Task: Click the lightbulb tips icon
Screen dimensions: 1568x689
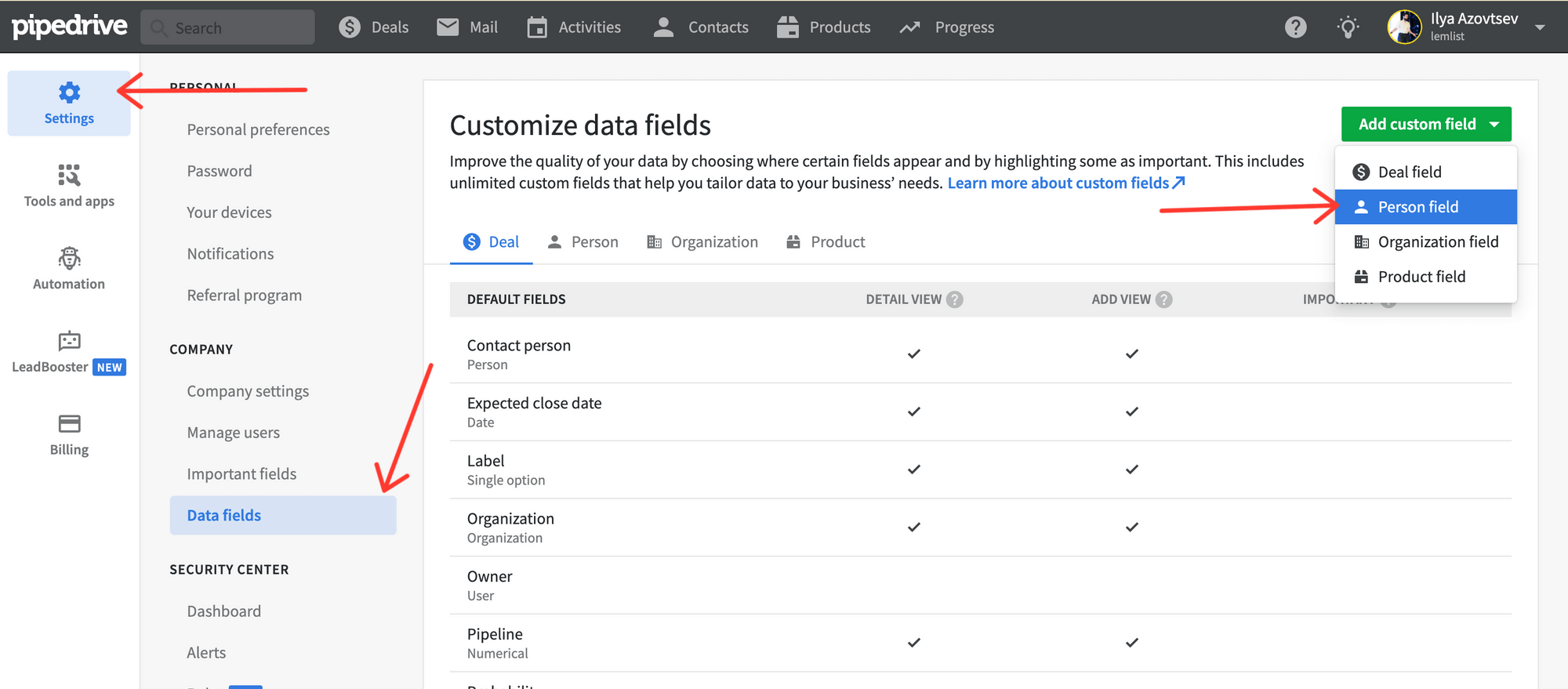Action: pyautogui.click(x=1348, y=27)
